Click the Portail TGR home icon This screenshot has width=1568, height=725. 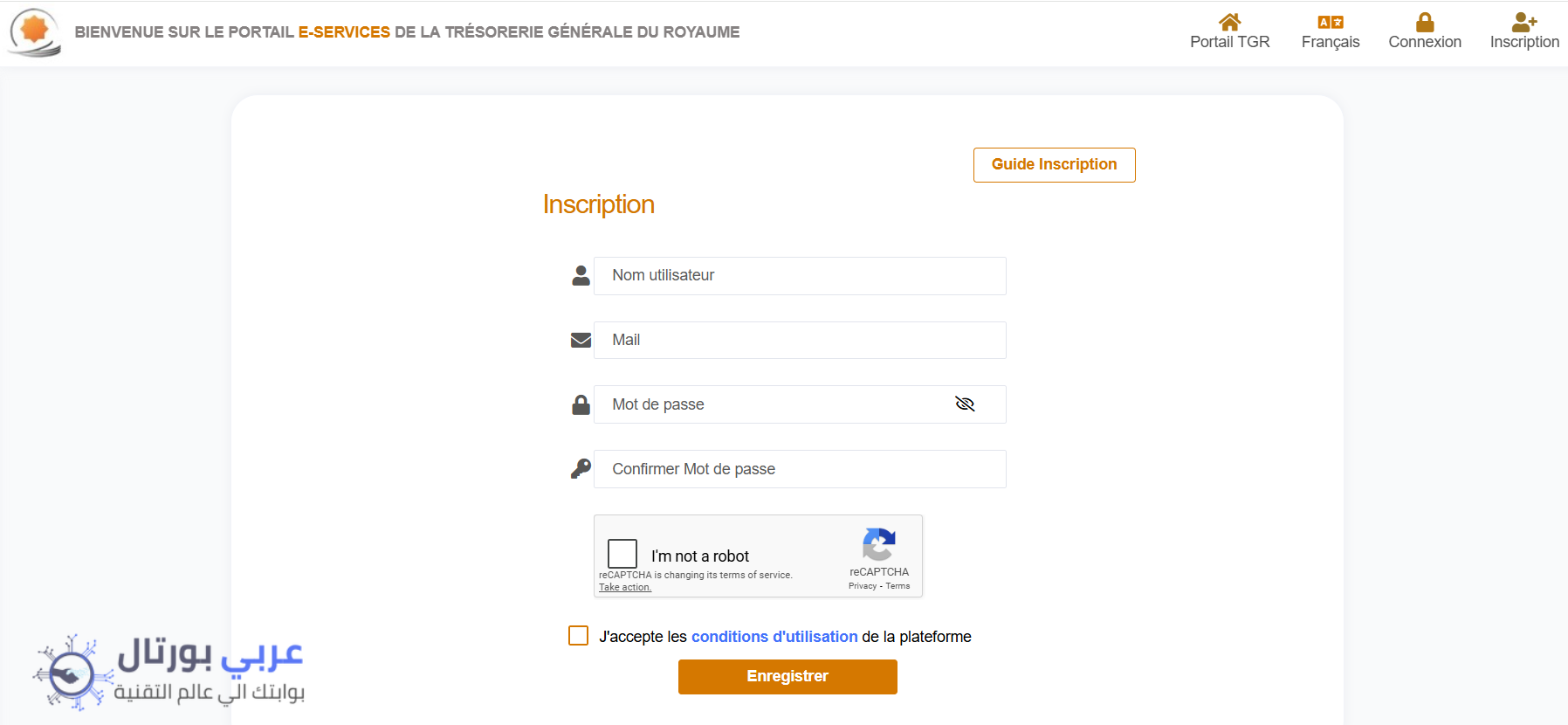(1229, 22)
